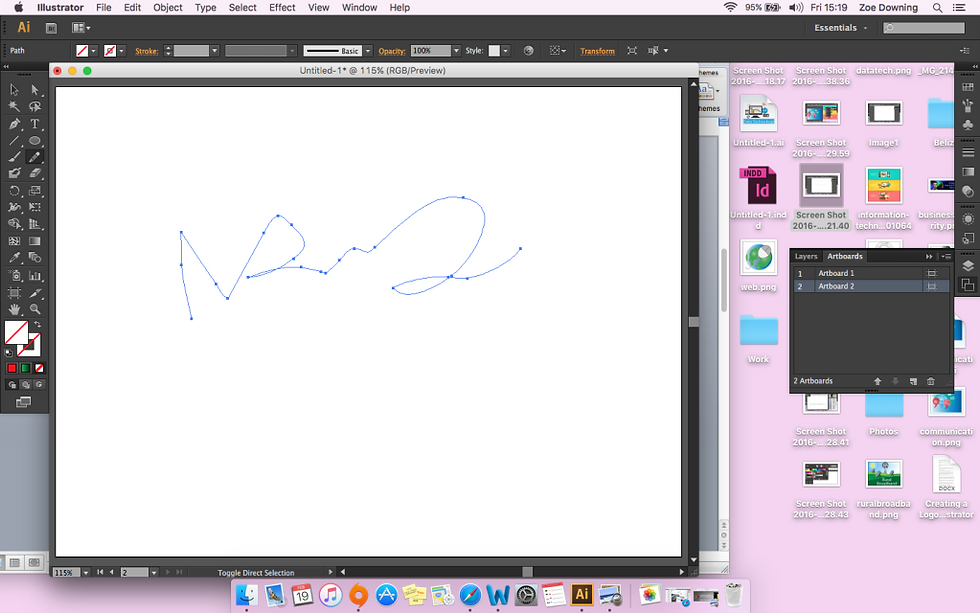The image size is (980, 613).
Task: Click the Transform link
Action: point(597,51)
